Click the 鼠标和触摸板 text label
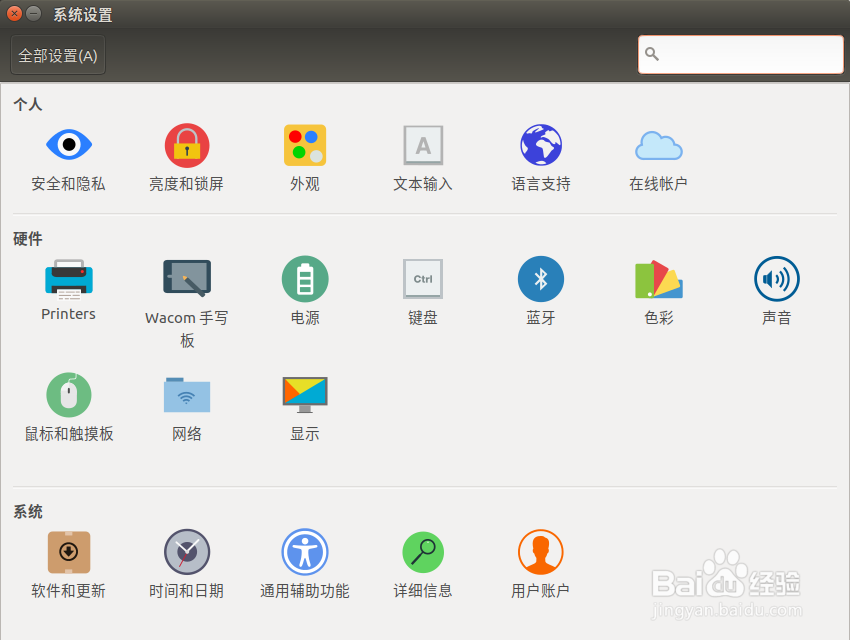Screen dimensions: 850x640 coord(69,434)
